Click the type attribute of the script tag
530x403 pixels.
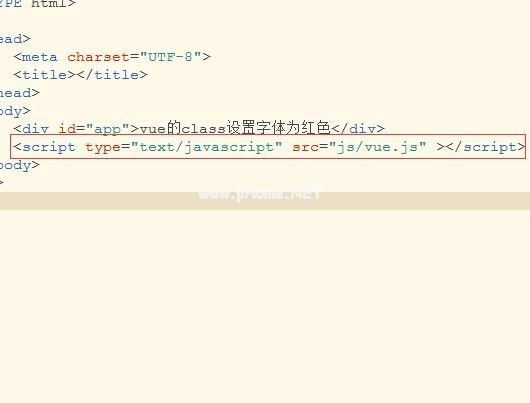pos(103,147)
